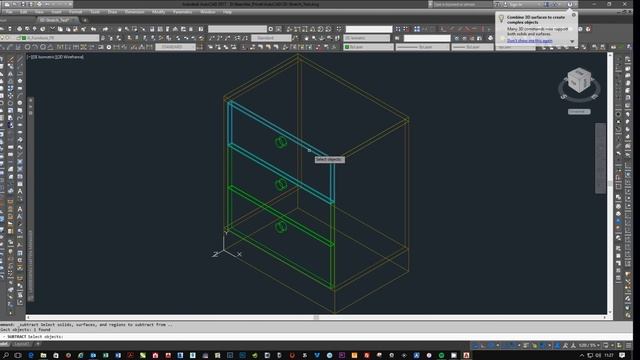Open the Standard text style dropdown
640x360 pixels.
(271, 38)
